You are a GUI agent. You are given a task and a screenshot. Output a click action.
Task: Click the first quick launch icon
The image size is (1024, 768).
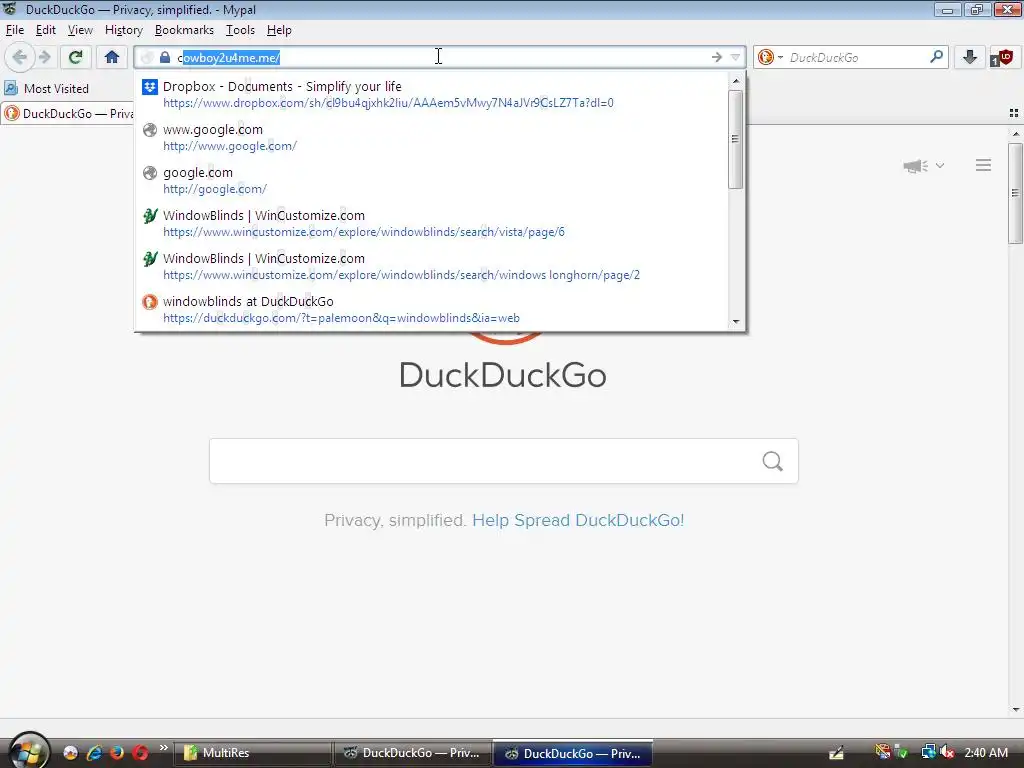coord(71,753)
